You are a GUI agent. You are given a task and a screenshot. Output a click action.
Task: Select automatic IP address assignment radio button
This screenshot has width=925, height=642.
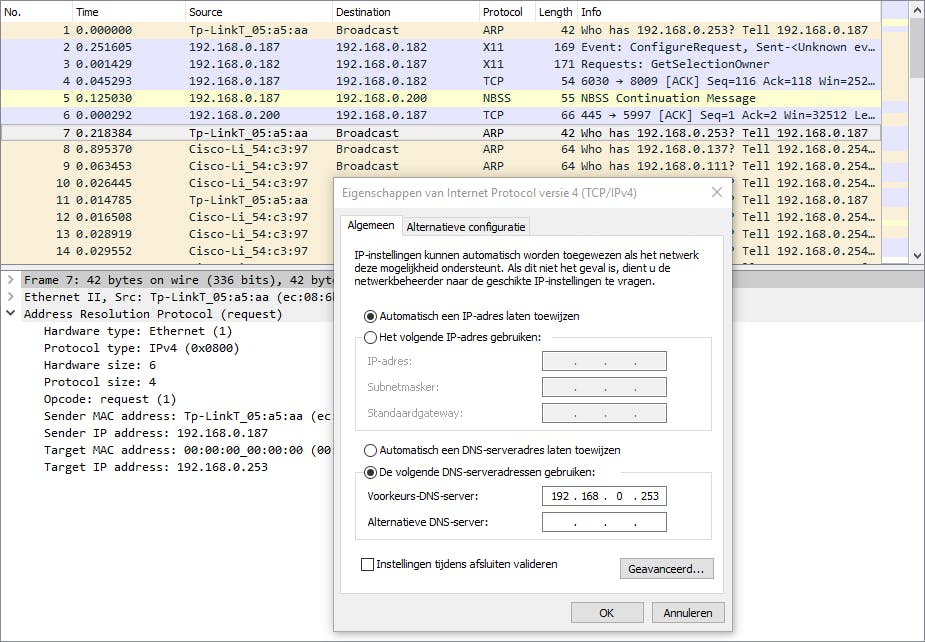[x=370, y=316]
